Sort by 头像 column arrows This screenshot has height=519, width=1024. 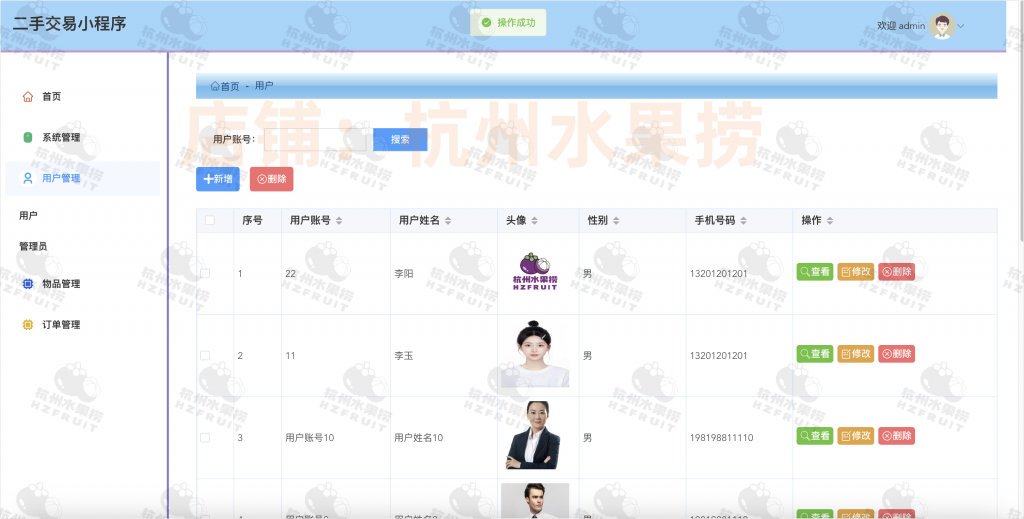[x=534, y=221]
